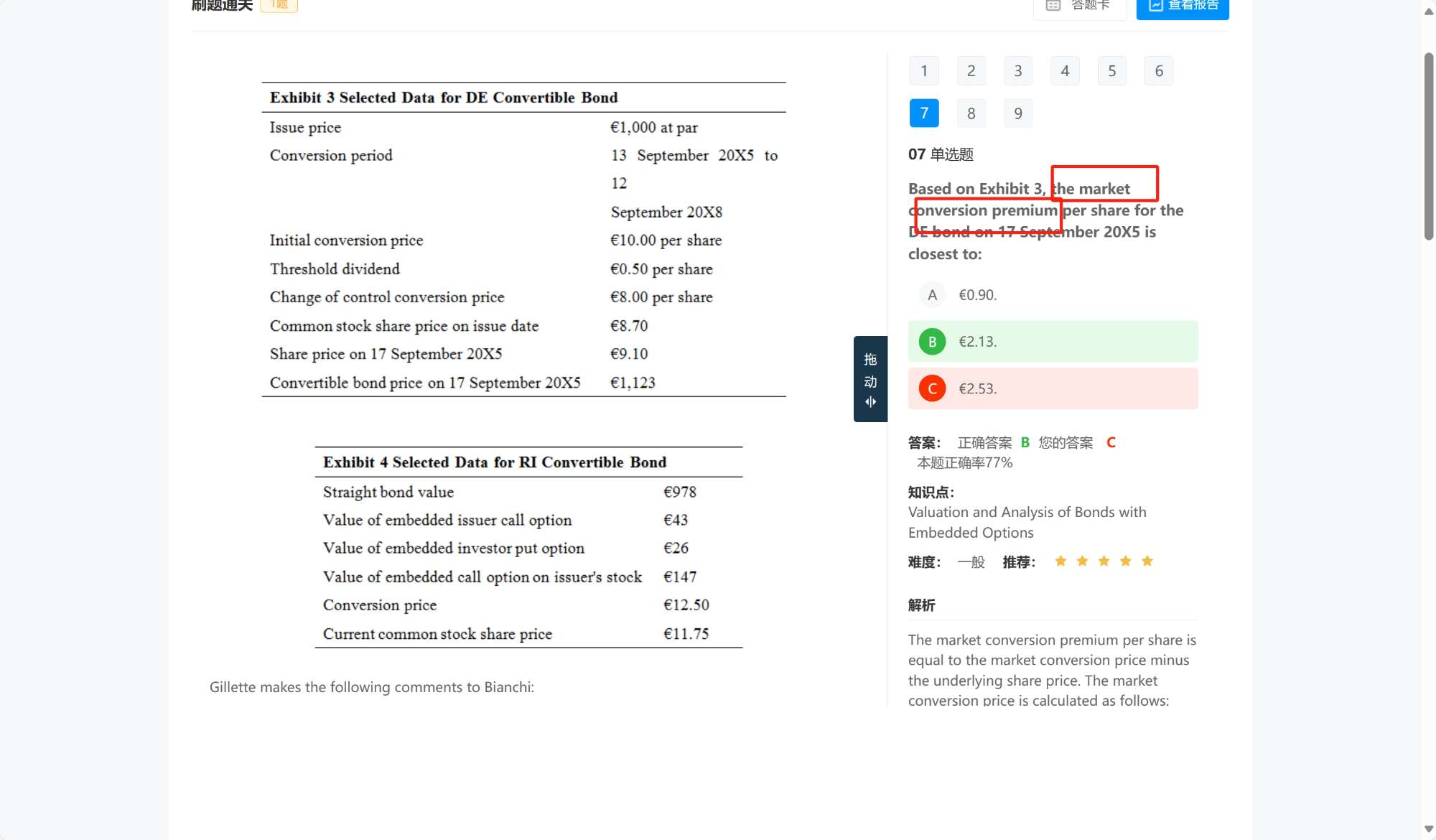
Task: Open question 5
Action: click(1111, 71)
